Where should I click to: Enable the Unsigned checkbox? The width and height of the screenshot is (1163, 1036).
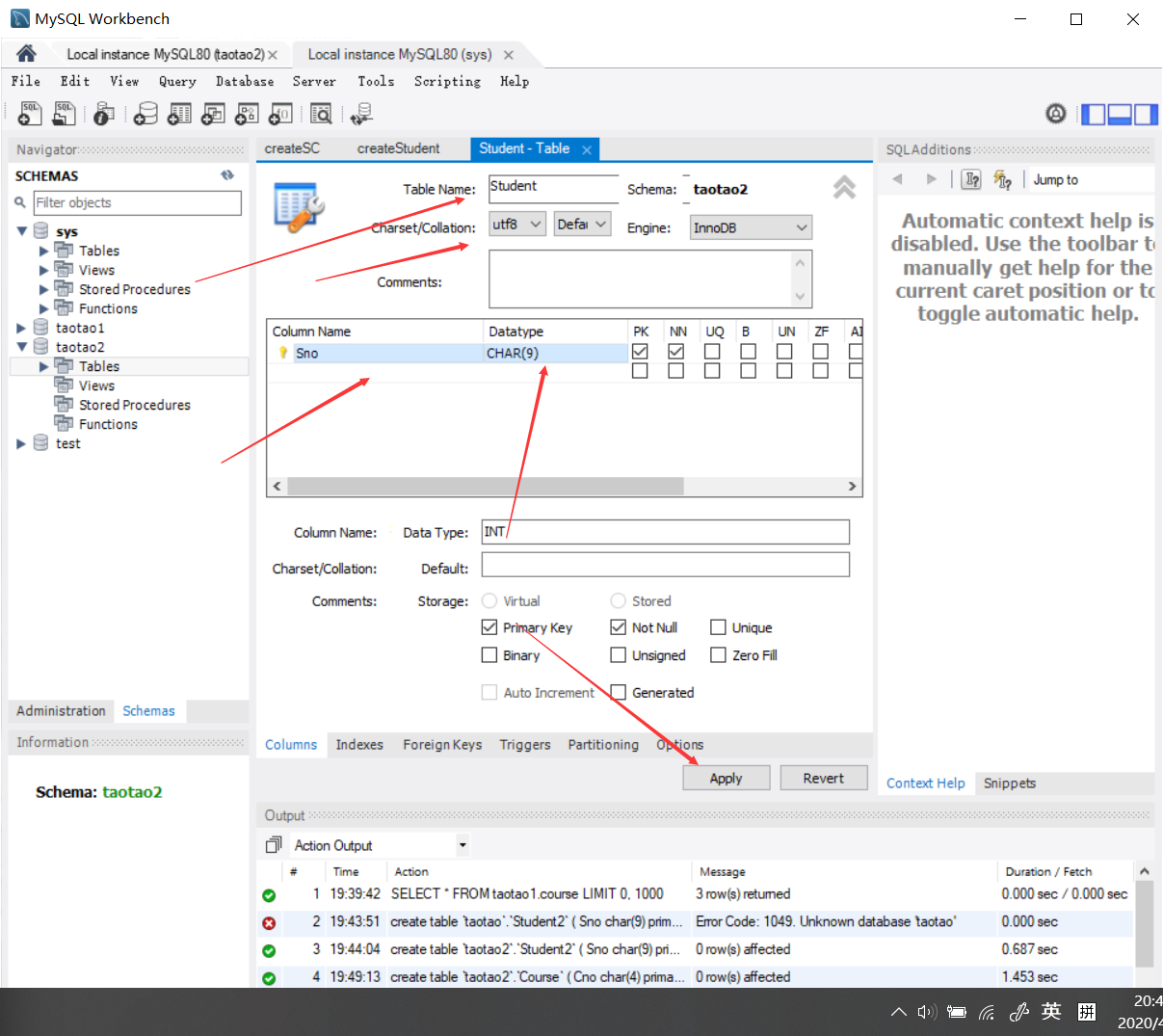click(619, 655)
